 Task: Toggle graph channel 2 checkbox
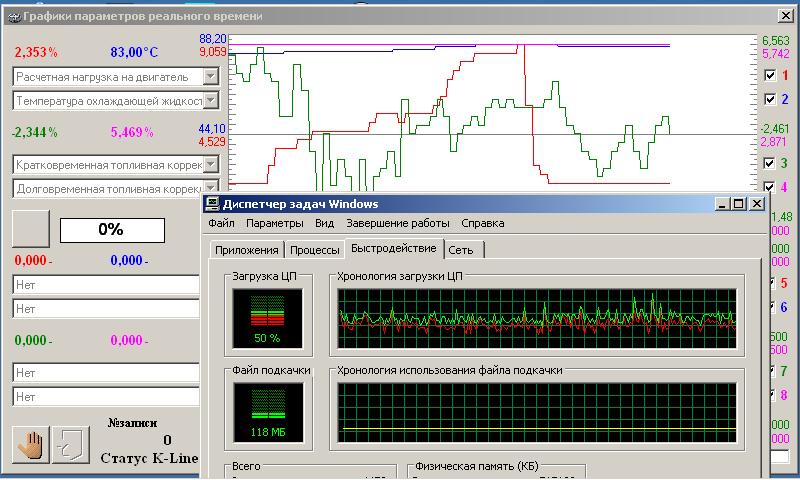769,99
